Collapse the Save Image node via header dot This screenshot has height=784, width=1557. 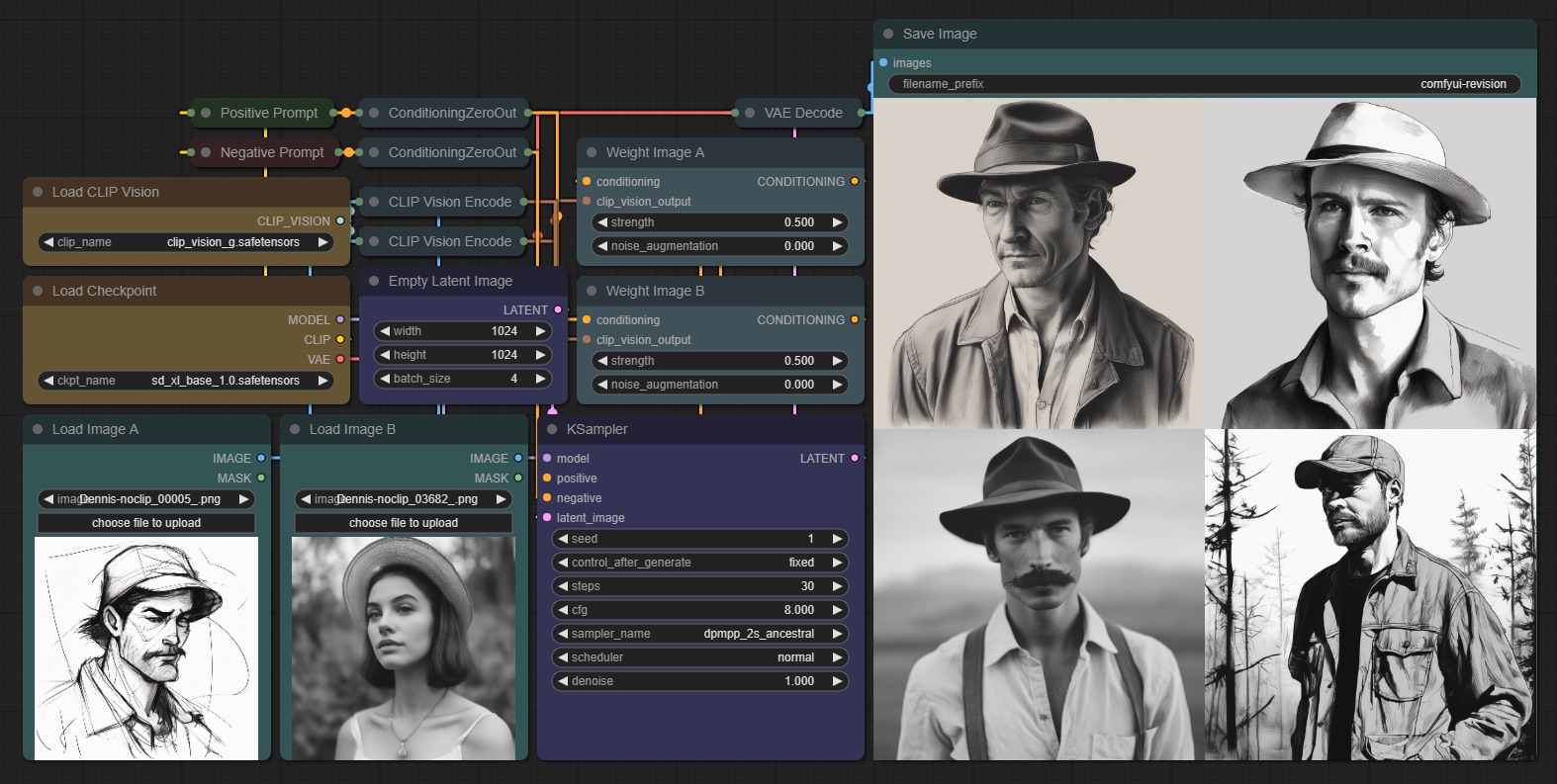pyautogui.click(x=888, y=34)
